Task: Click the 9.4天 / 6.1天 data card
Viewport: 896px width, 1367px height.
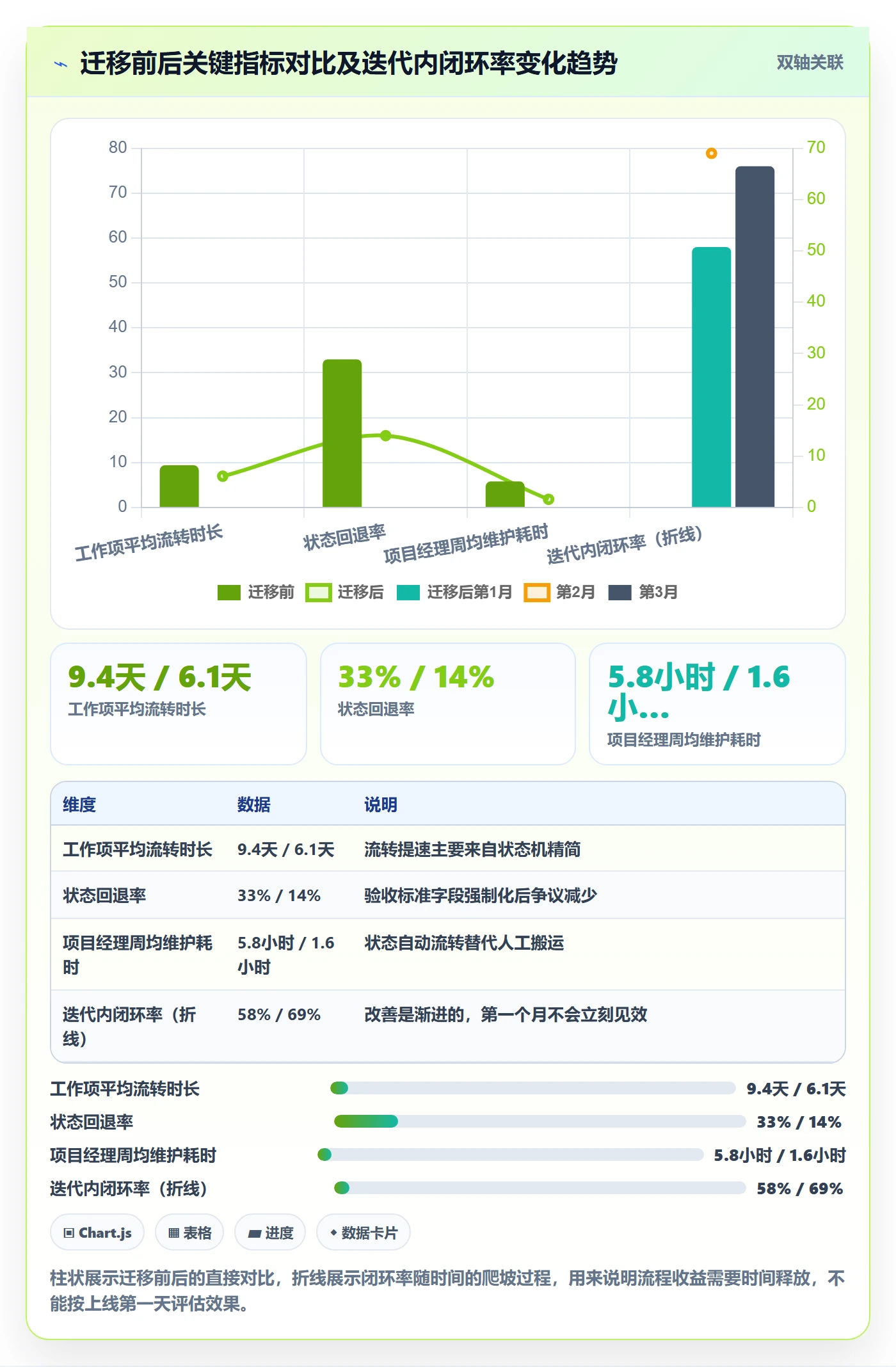Action: pos(179,704)
